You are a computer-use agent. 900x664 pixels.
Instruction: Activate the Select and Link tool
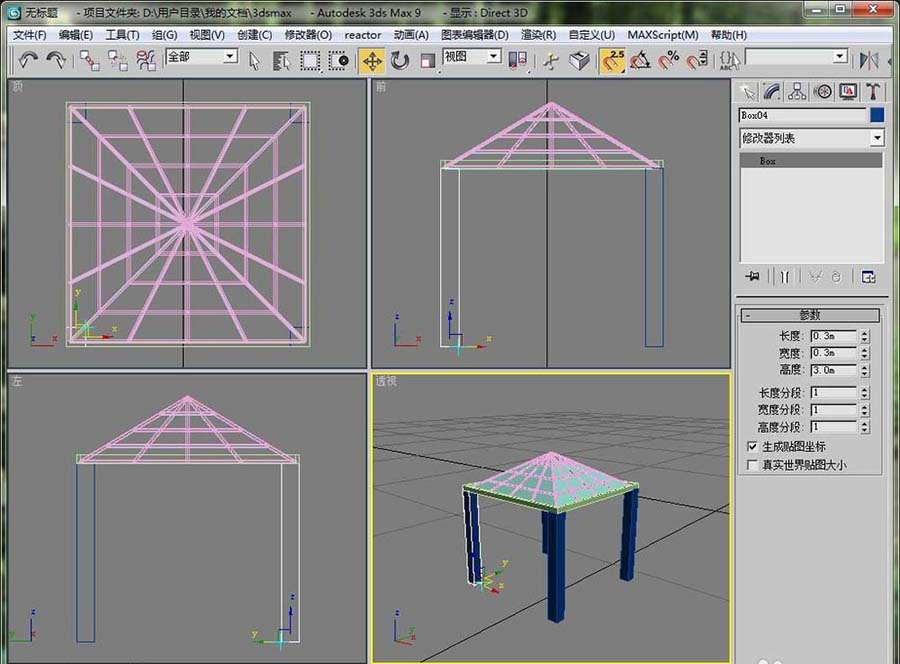coord(90,60)
